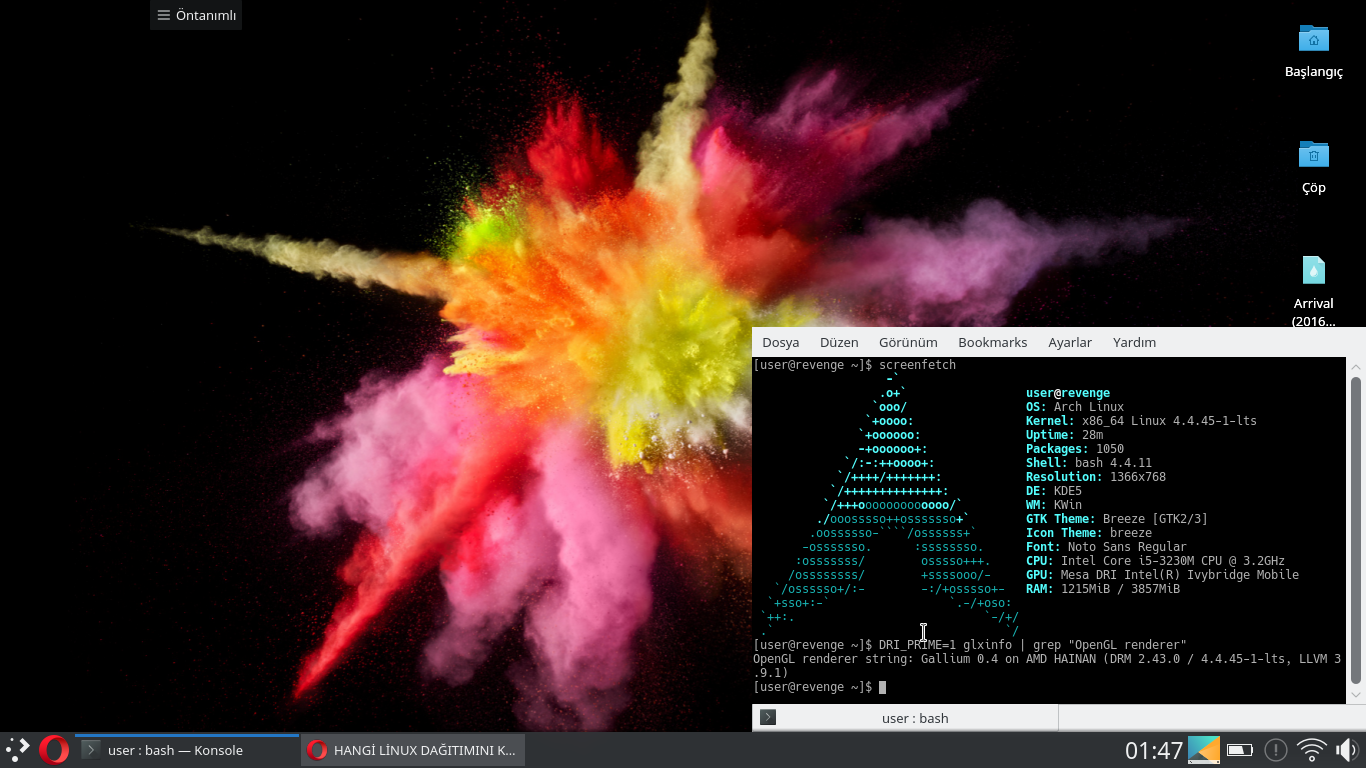Click the 'RAM: 1215MiB / 3857MiB' line

pos(1103,589)
